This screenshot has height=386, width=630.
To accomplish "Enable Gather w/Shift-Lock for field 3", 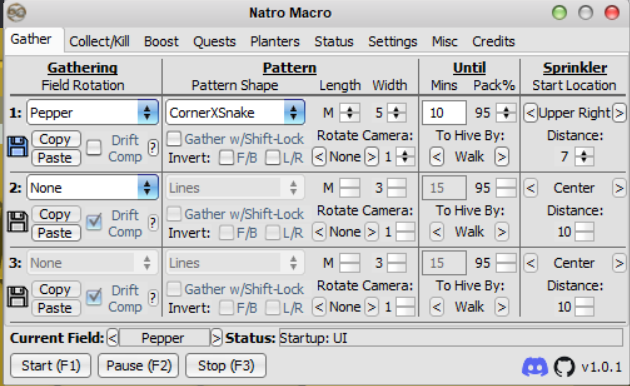I will (x=174, y=289).
